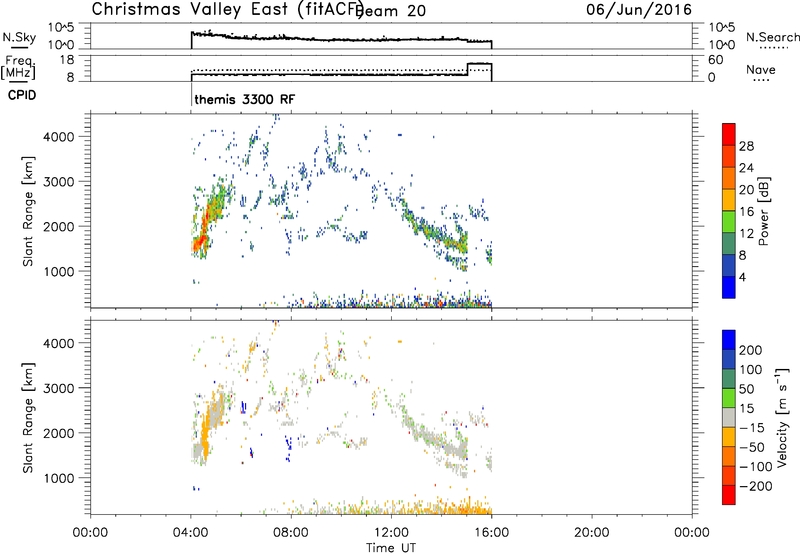Click the '28' power colorbar tick label

[x=746, y=146]
